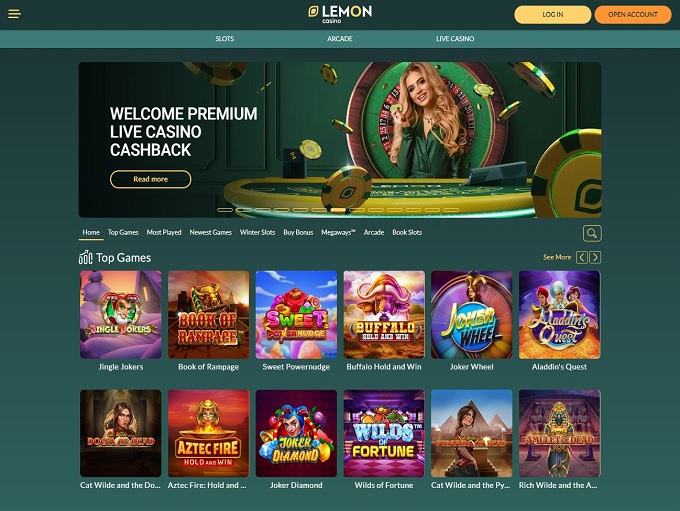Click the Log In button
This screenshot has height=511, width=680.
[552, 15]
